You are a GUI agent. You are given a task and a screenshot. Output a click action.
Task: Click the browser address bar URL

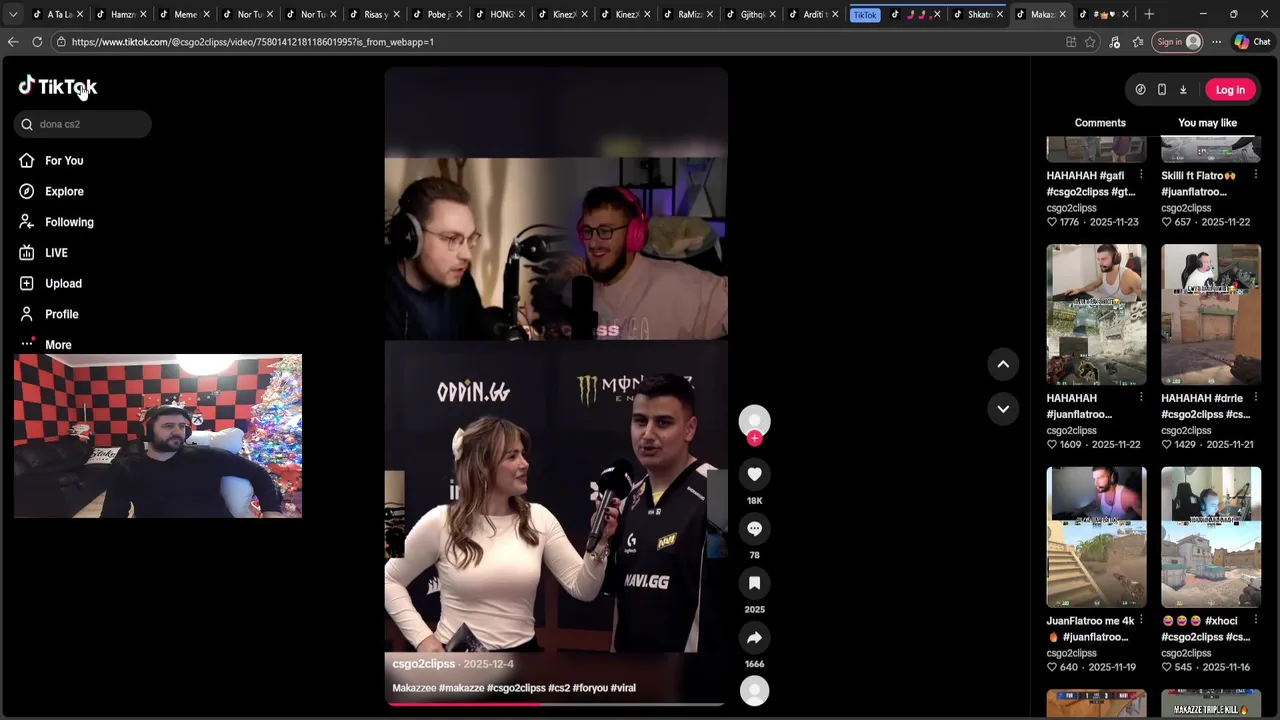253,42
